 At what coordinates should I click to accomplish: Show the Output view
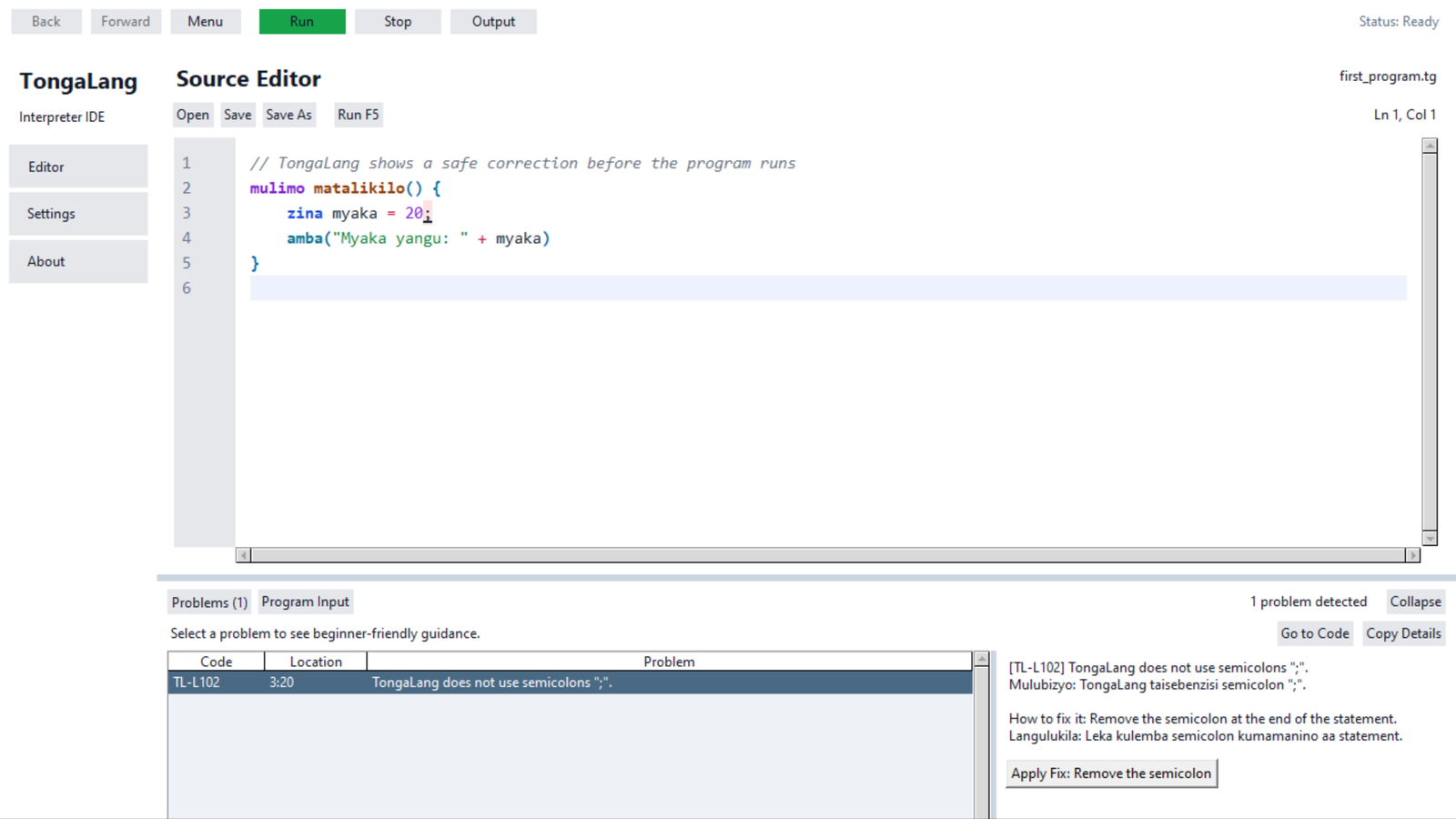493,22
